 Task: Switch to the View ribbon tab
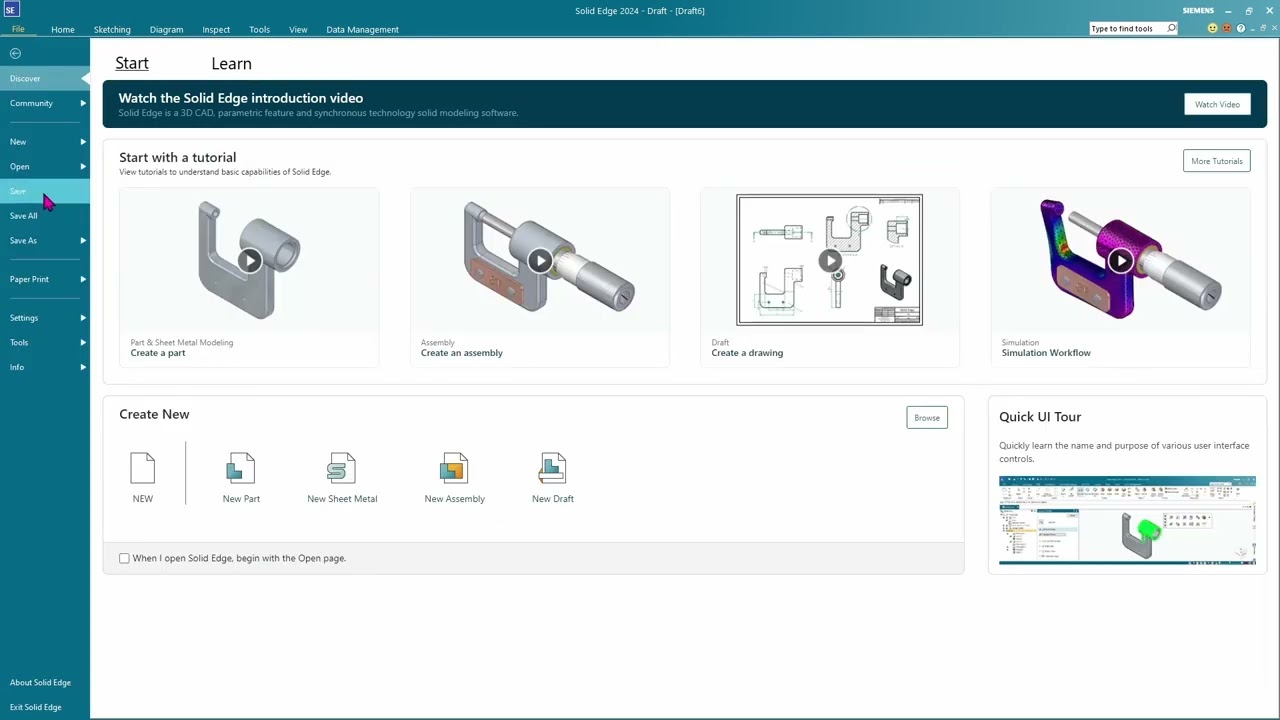coord(298,30)
